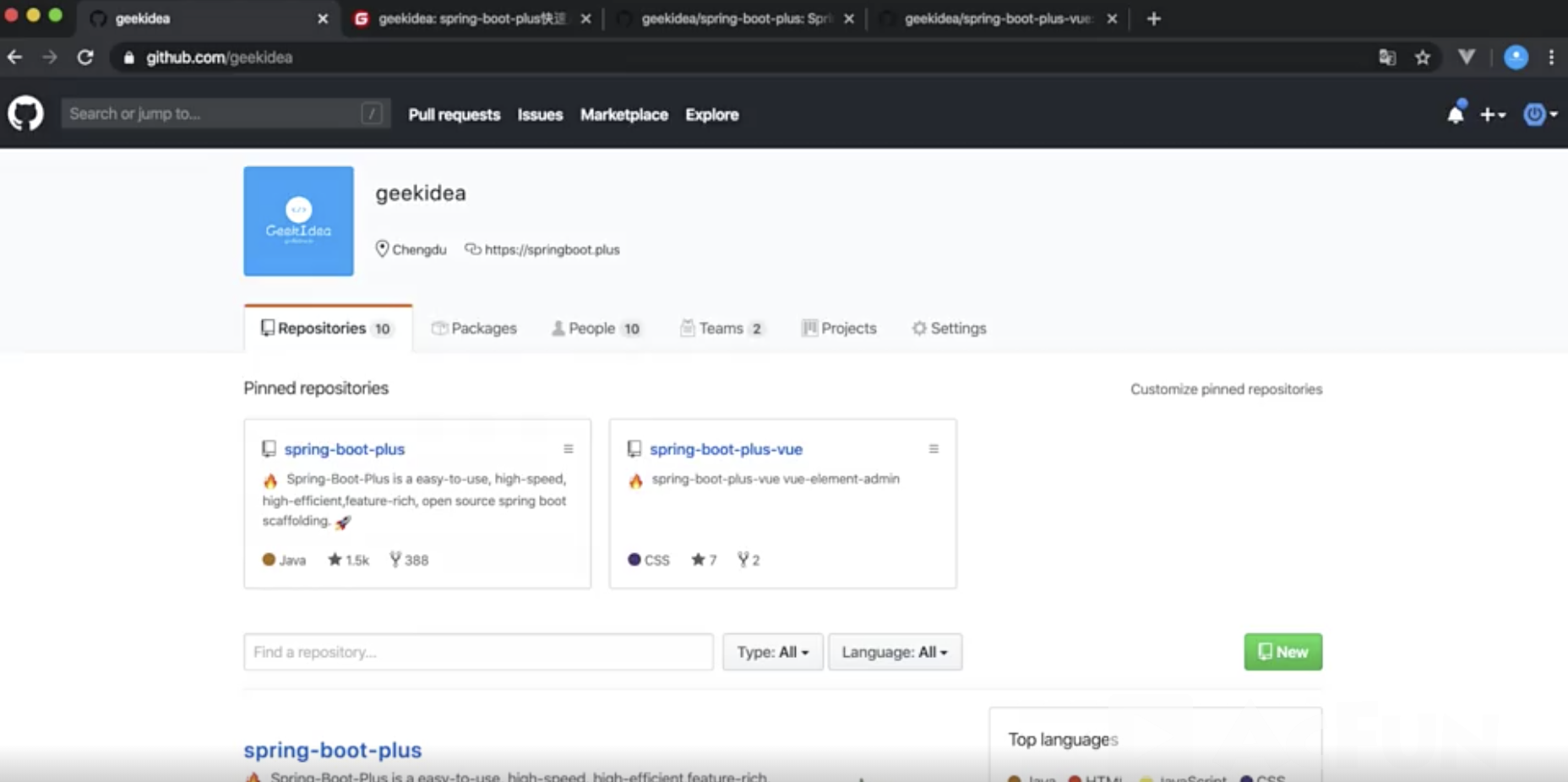Open a new browser tab
1568x782 pixels.
coord(1154,19)
